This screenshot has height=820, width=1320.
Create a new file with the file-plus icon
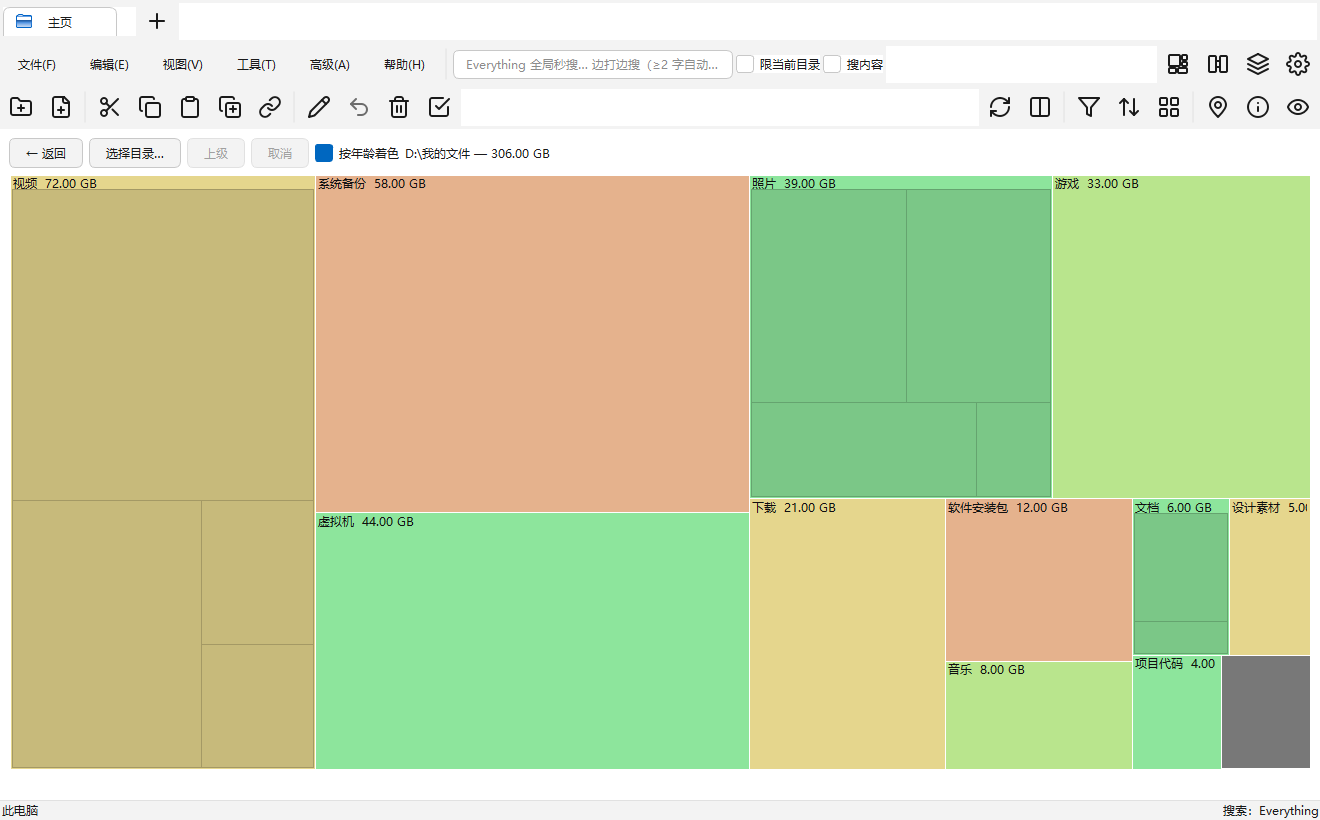[x=61, y=107]
